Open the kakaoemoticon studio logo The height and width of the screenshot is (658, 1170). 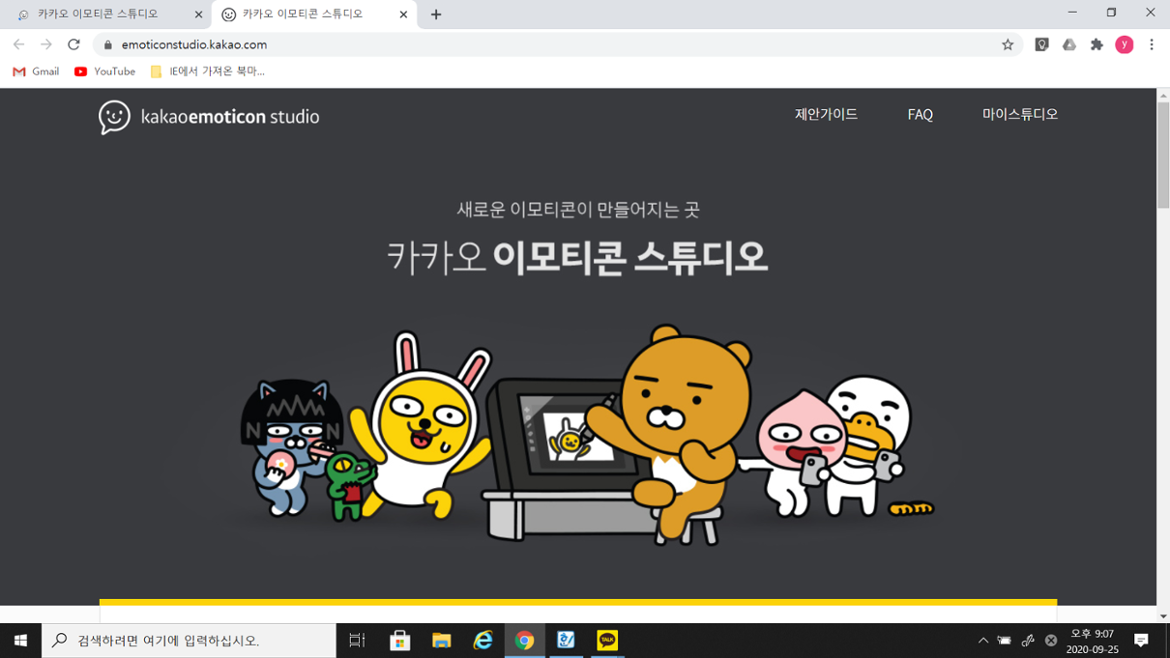[x=209, y=117]
